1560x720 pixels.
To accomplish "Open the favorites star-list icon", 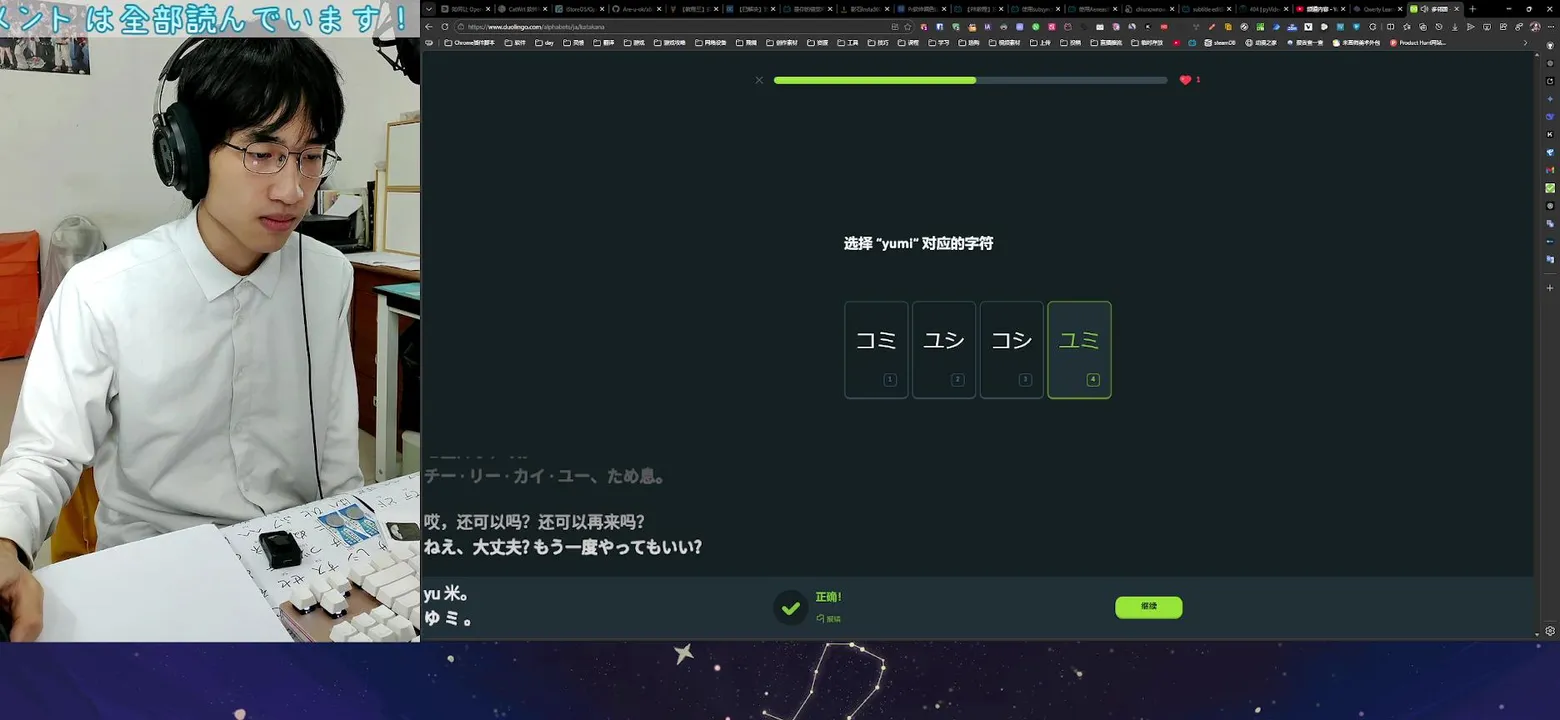I will pyautogui.click(x=1406, y=27).
